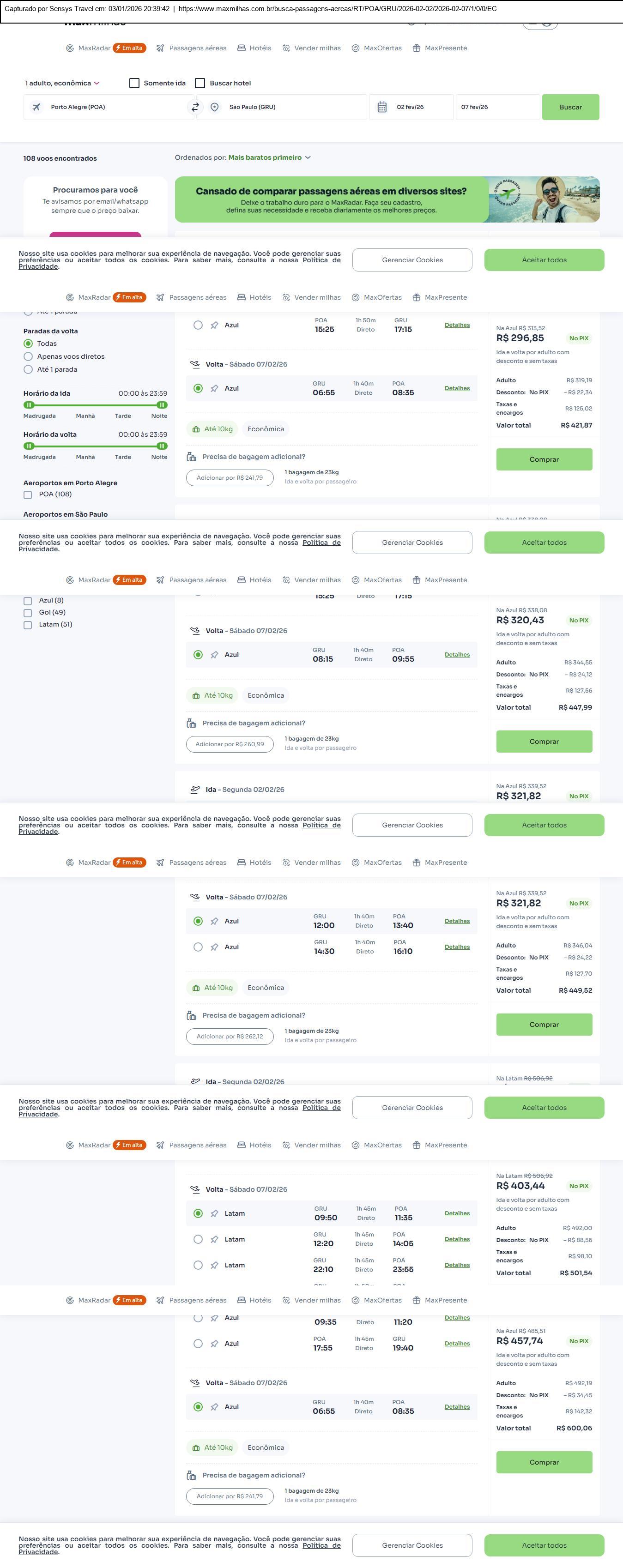Pin the Azul 17:55 POA outbound flight

[214, 1344]
